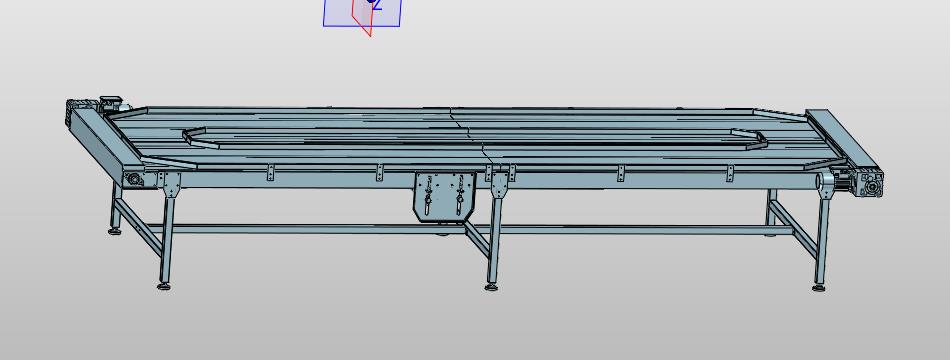
Task: Pick the inner guide rail's left curved end
Action: (x=202, y=138)
